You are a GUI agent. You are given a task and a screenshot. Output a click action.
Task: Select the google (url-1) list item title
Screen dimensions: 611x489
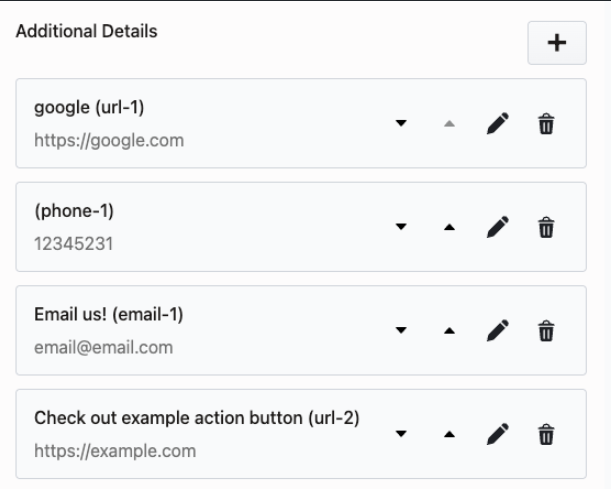90,108
